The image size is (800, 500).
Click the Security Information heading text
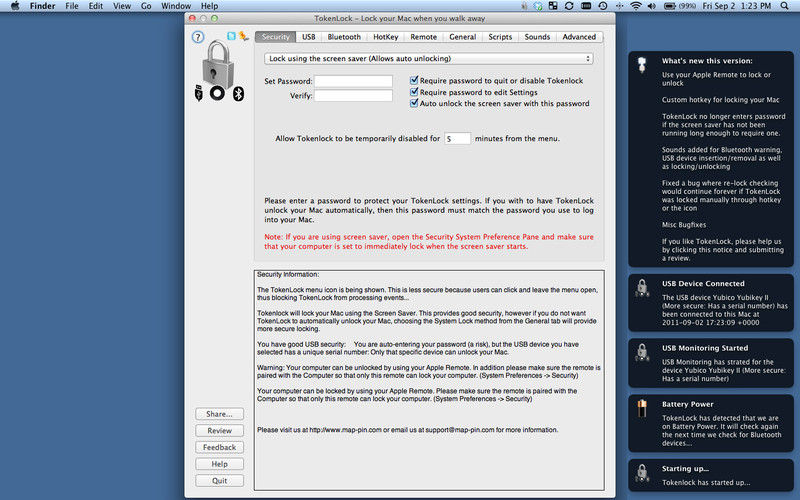pyautogui.click(x=288, y=274)
